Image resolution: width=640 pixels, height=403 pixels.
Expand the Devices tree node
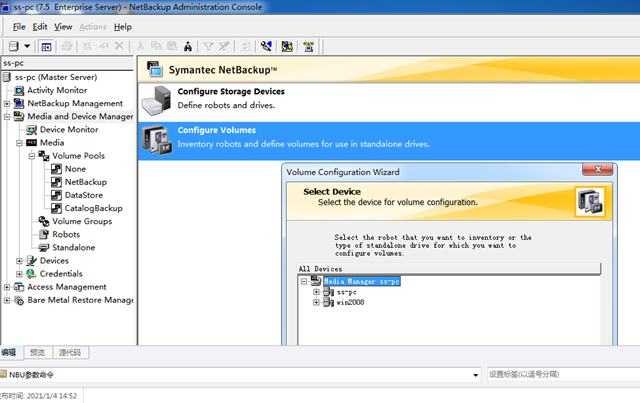[19, 261]
